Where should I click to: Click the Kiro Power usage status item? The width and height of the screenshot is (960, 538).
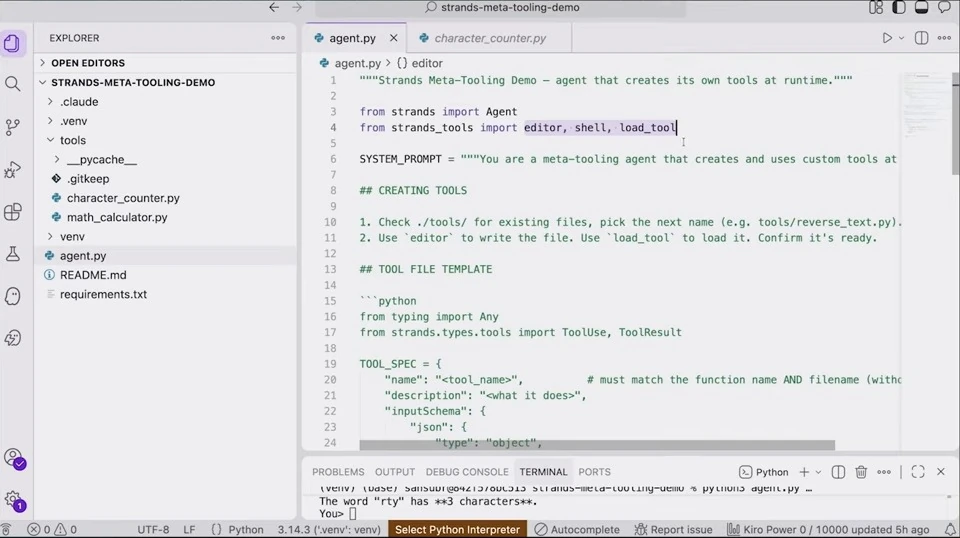[x=828, y=529]
